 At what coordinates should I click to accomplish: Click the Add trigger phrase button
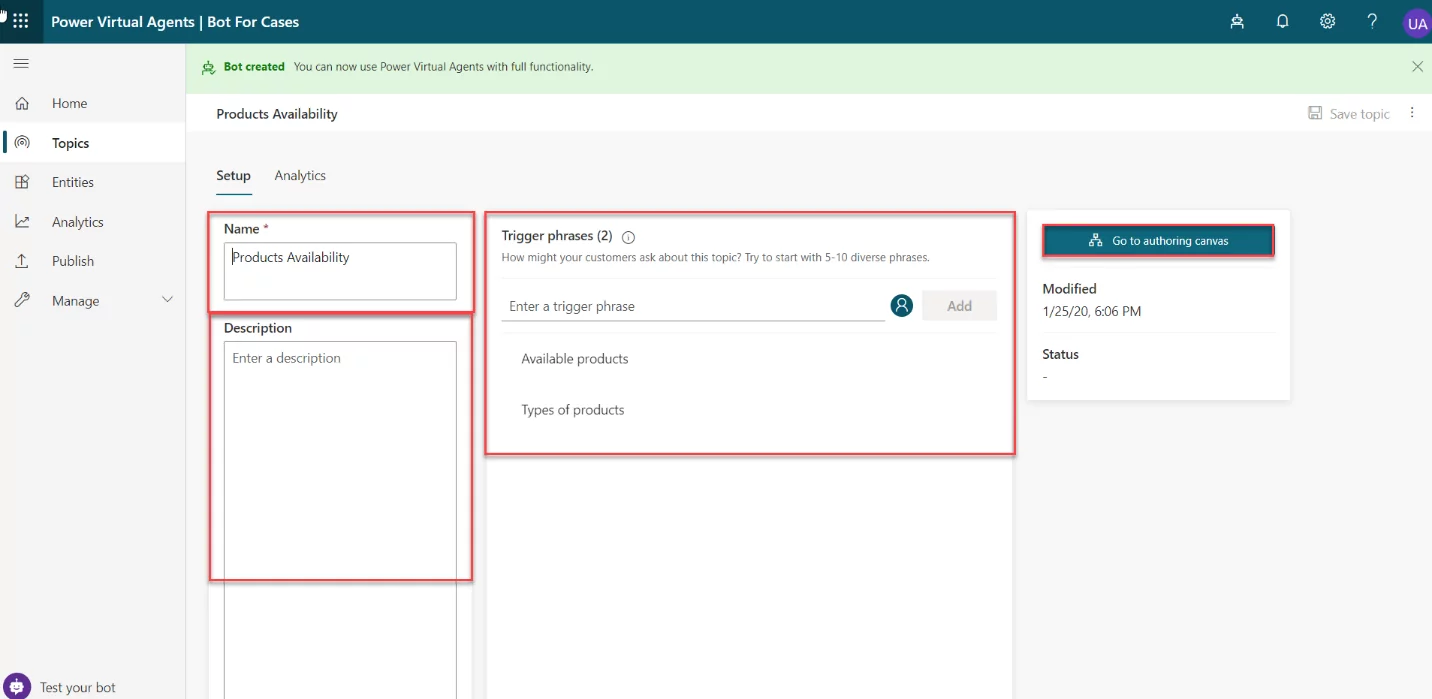click(959, 306)
